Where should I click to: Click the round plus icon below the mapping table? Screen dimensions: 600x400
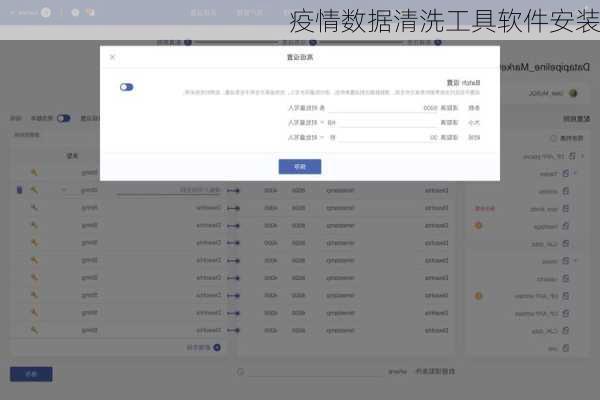(x=217, y=347)
